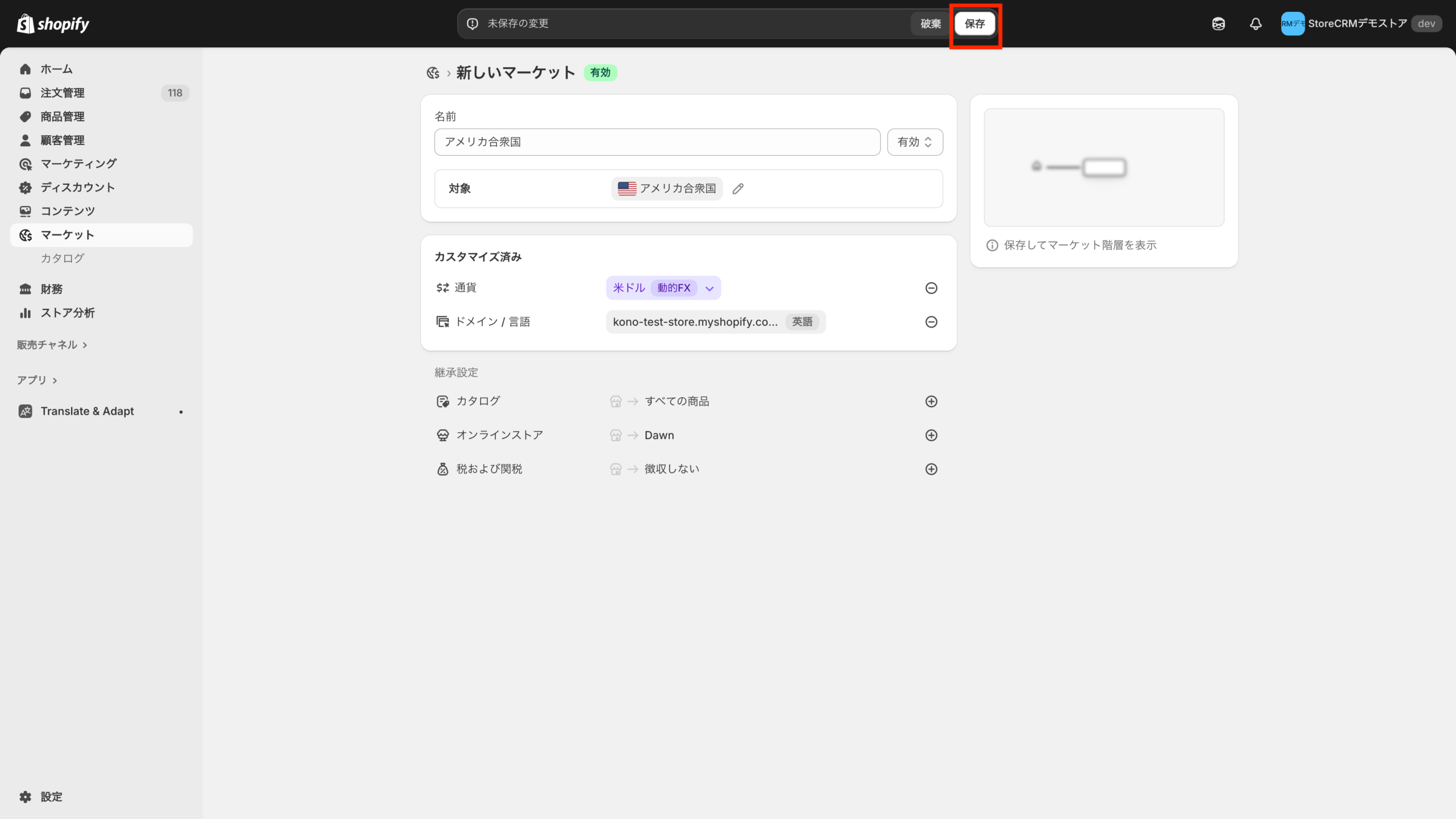Click the Shopify logo
This screenshot has width=1456, height=819.
53,24
